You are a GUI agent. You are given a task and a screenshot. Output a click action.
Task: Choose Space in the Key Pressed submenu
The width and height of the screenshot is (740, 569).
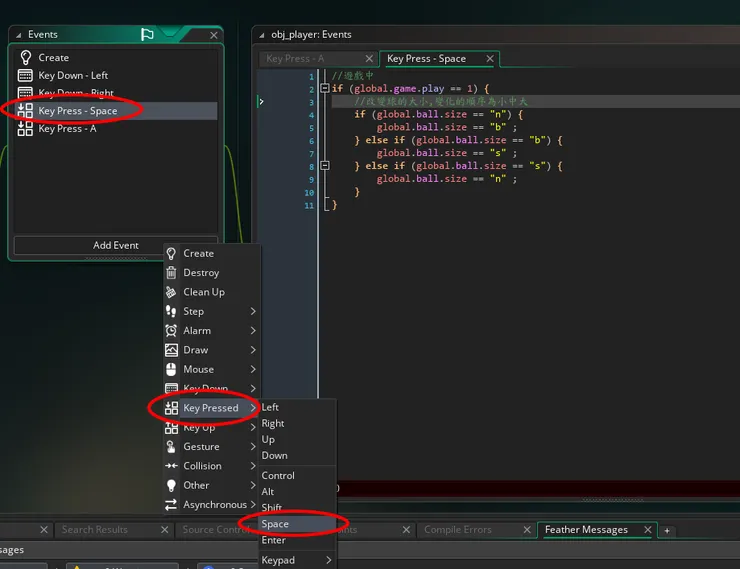(x=298, y=524)
